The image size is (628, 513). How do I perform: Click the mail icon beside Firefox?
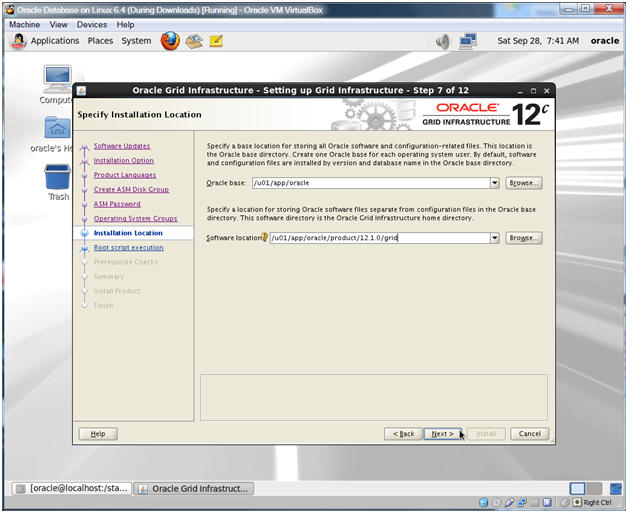click(194, 41)
